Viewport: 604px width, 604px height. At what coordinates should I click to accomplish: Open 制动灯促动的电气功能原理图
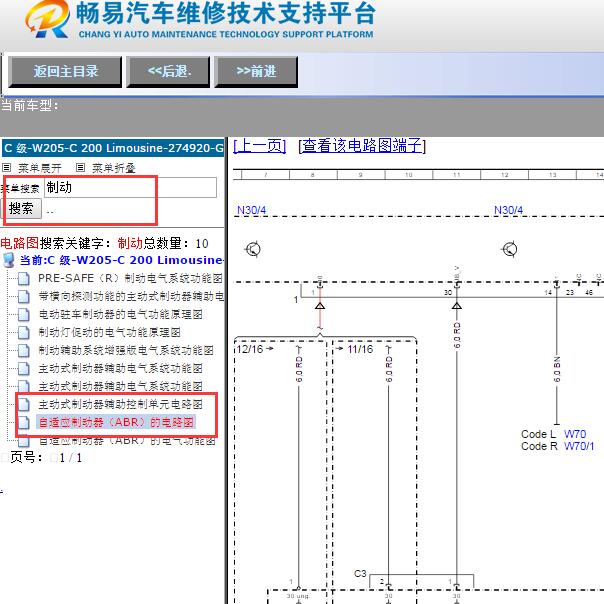click(x=109, y=332)
